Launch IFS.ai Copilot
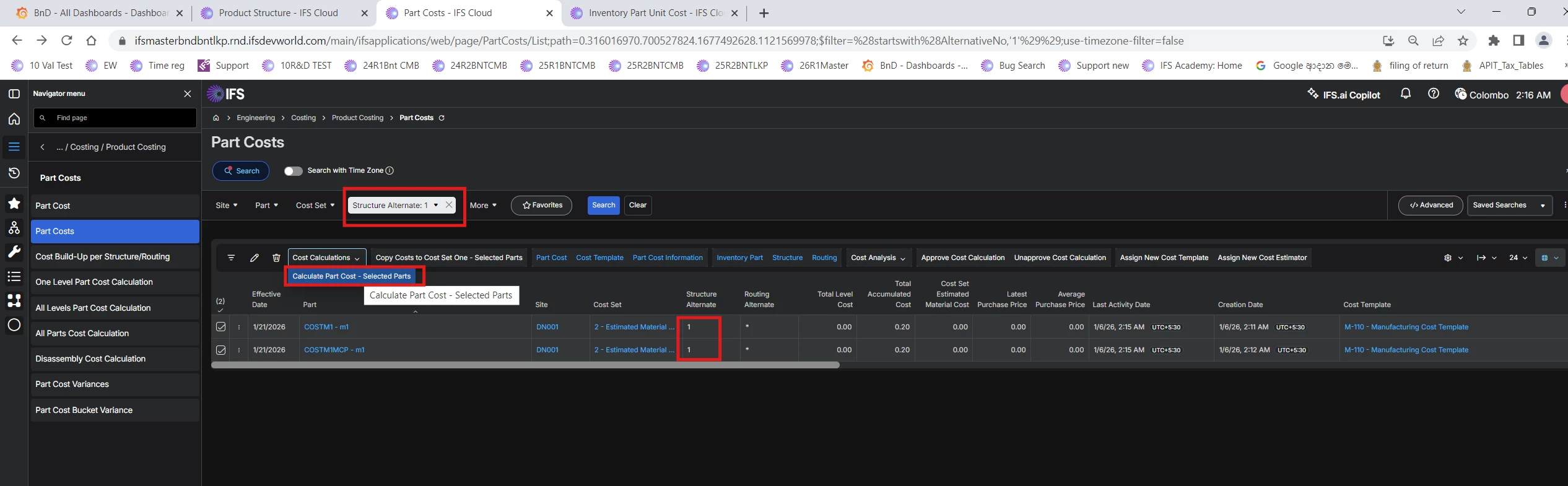Screen dimensions: 1568x486 click(x=1344, y=94)
